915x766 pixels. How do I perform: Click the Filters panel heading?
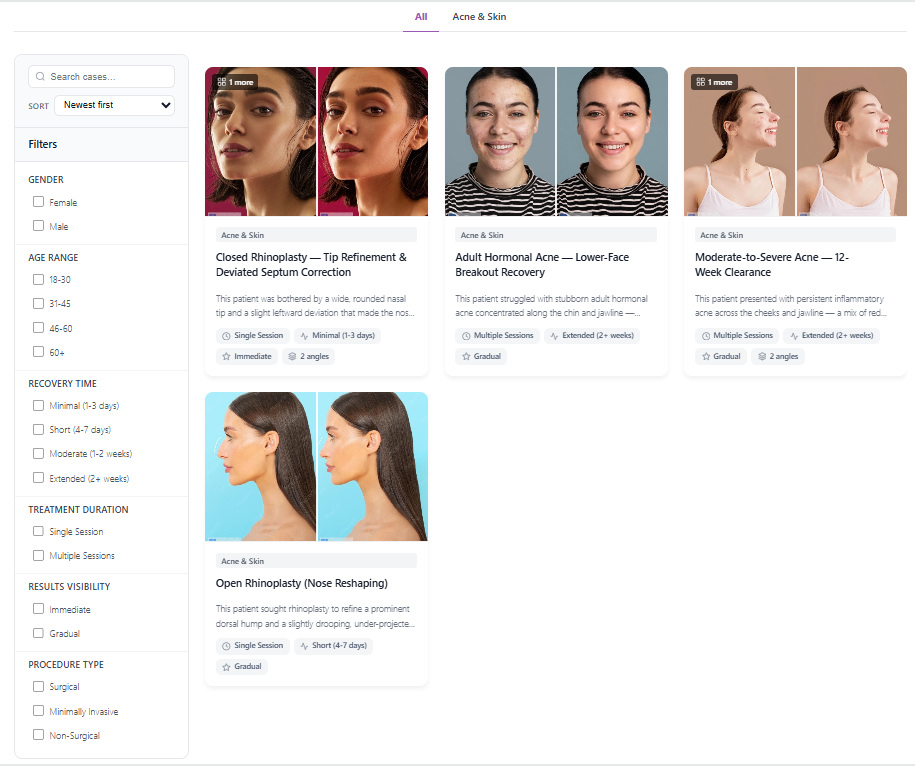click(x=43, y=144)
